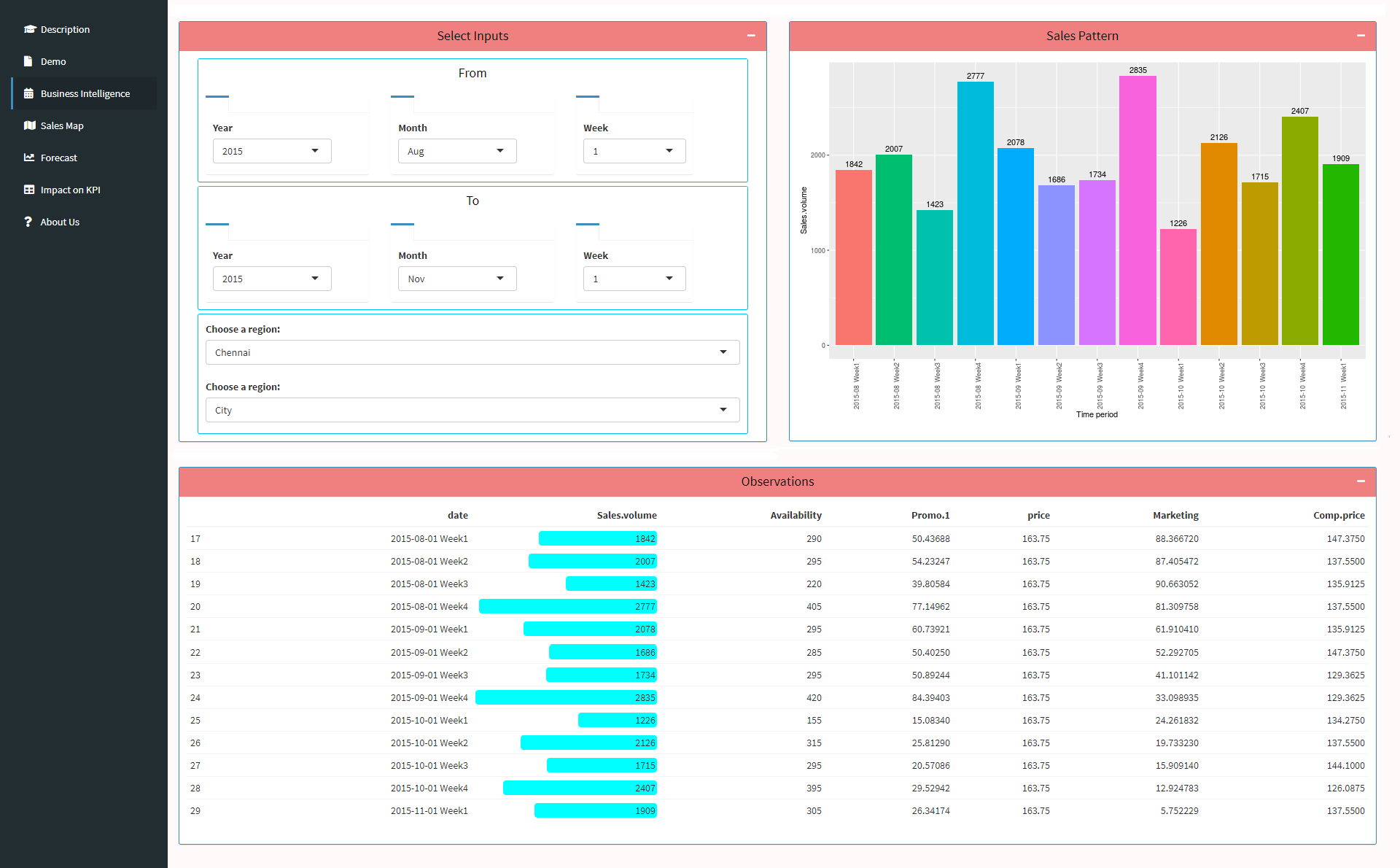Click the Promo.1 column header

[x=930, y=515]
